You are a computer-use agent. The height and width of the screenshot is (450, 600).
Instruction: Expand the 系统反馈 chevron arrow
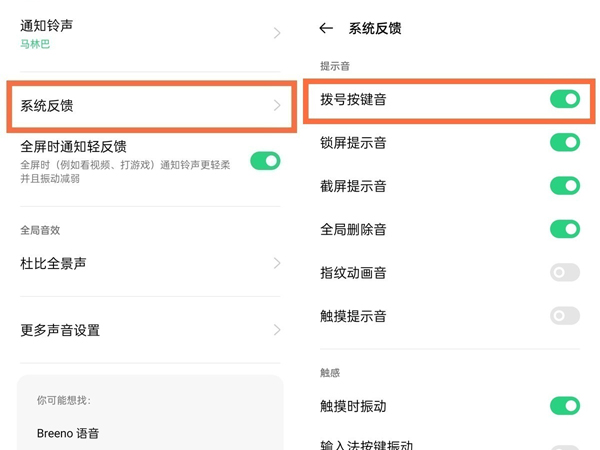(x=277, y=106)
